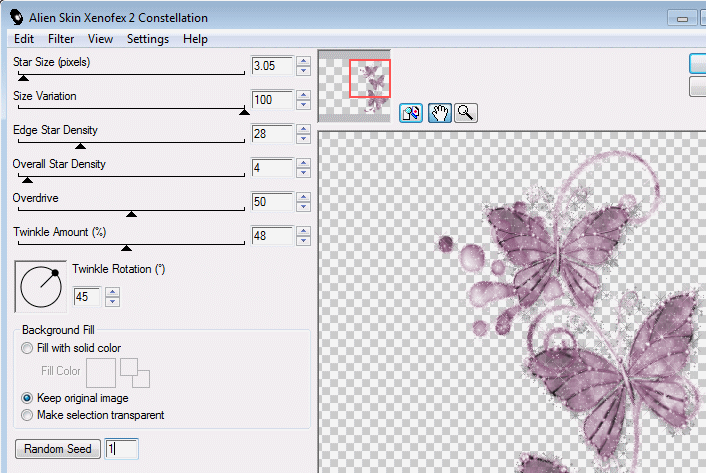The width and height of the screenshot is (706, 473).
Task: Click the Alien Skin title bar icon
Action: point(17,18)
